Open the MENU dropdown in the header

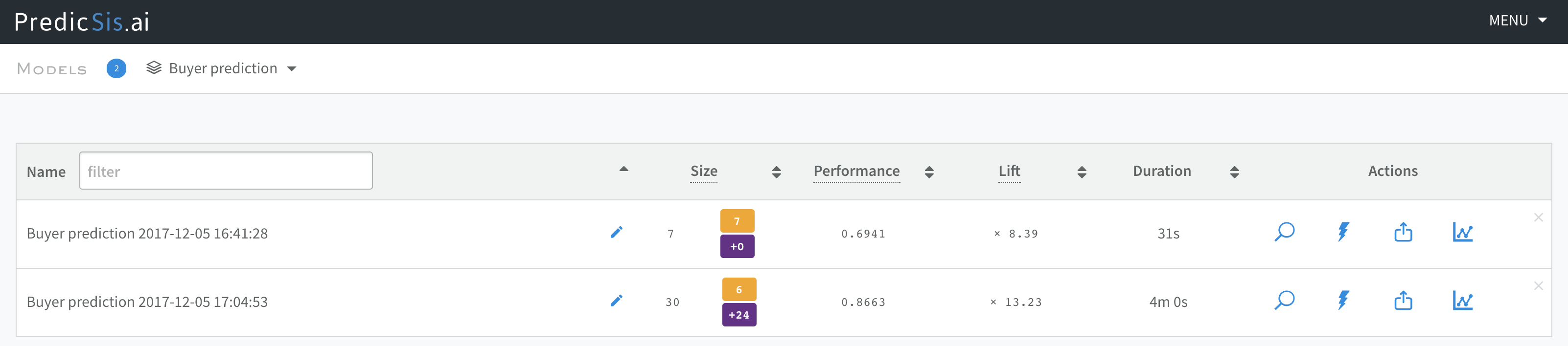point(1517,21)
